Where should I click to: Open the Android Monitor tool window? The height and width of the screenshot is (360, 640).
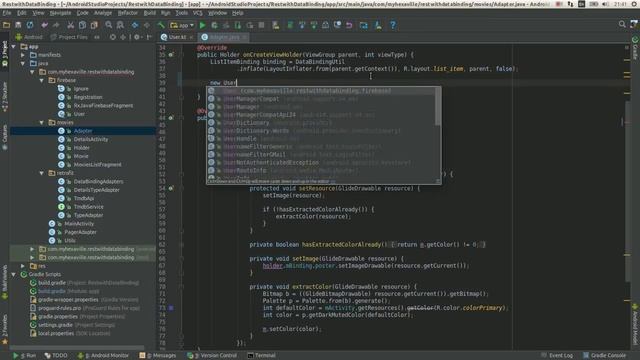pos(103,356)
